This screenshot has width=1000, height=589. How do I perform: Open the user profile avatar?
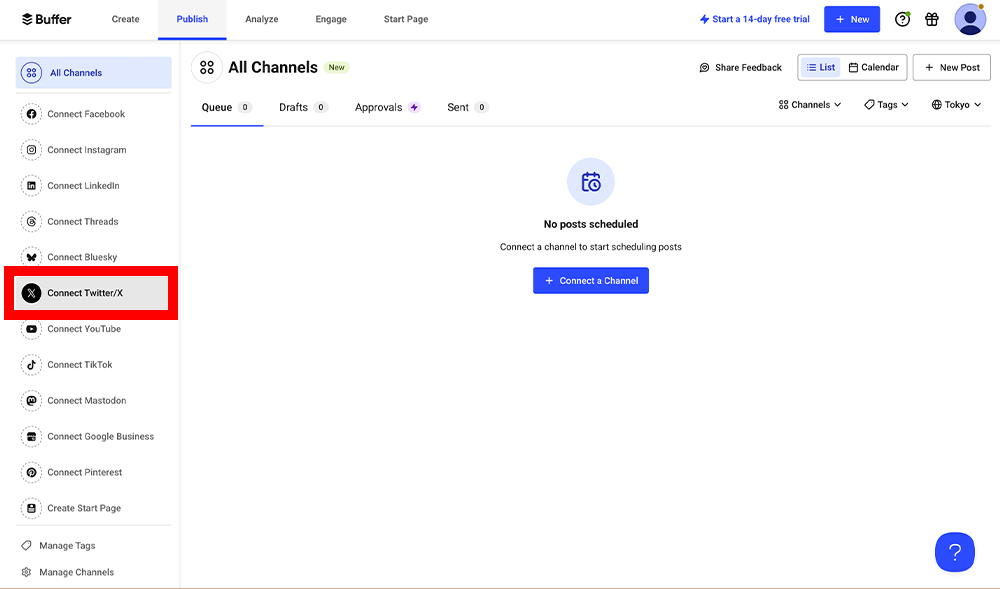pos(970,19)
